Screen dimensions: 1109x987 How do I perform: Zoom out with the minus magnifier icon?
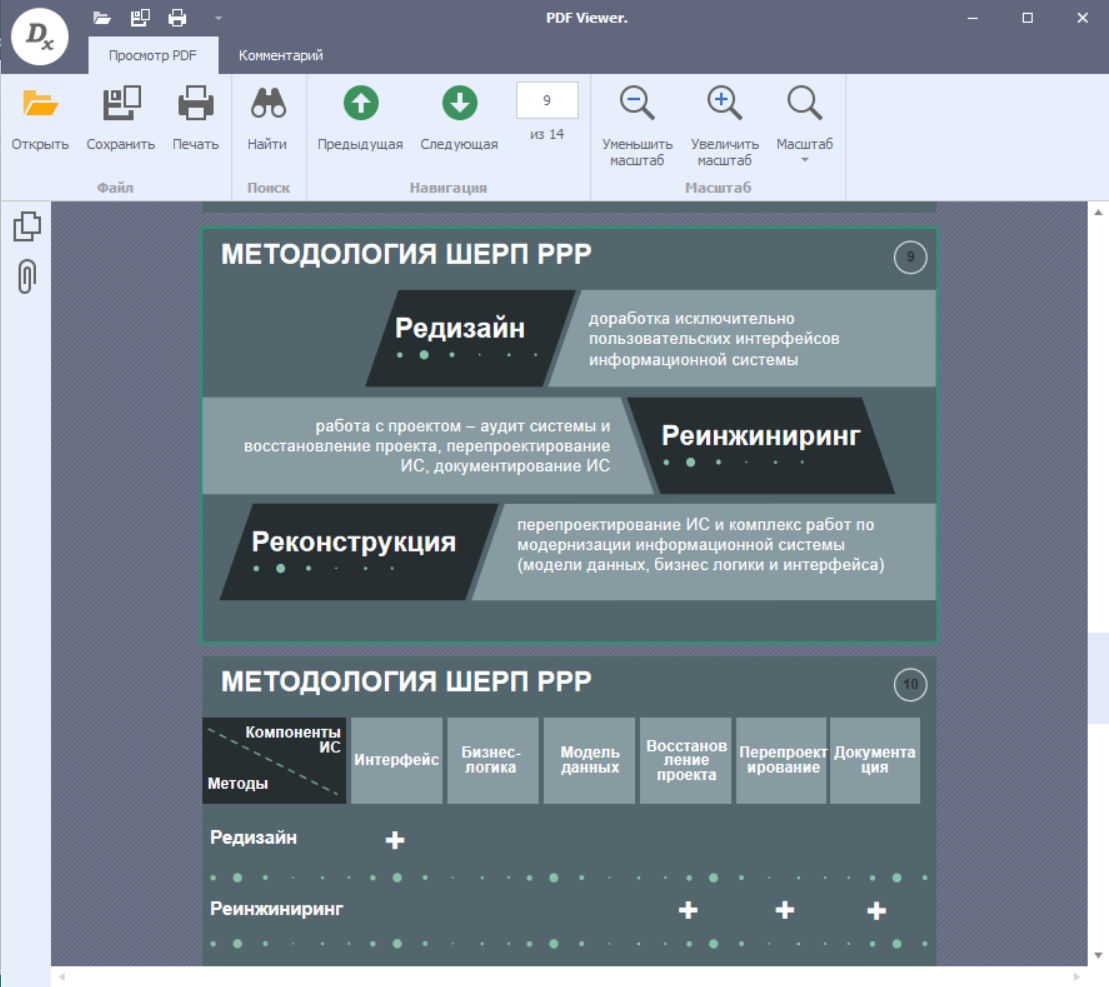pyautogui.click(x=637, y=104)
